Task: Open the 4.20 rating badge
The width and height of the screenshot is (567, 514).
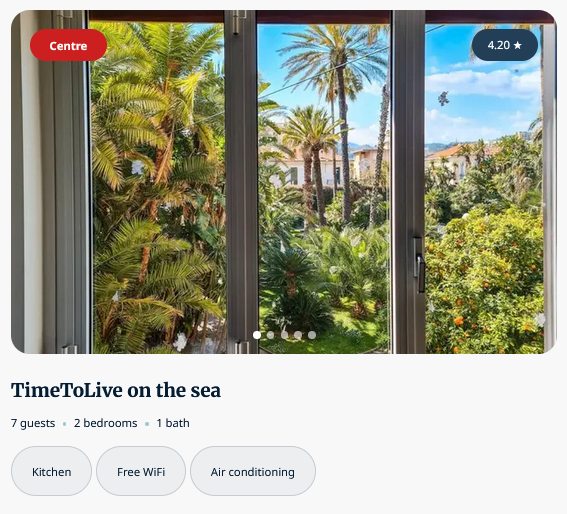Action: click(504, 45)
